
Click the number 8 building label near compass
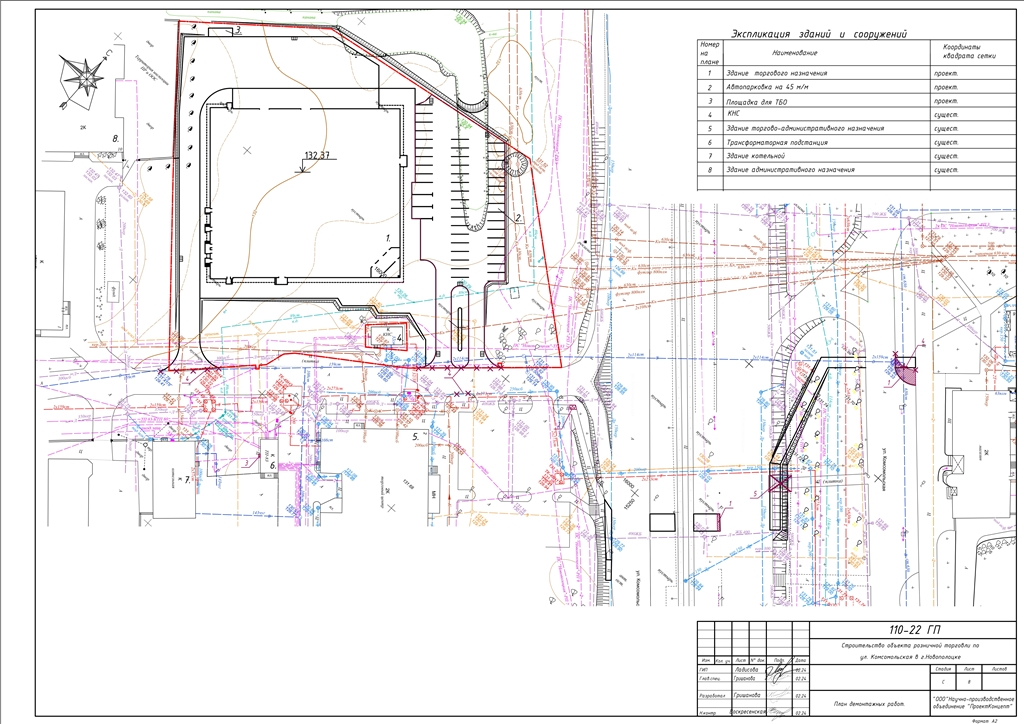point(115,136)
